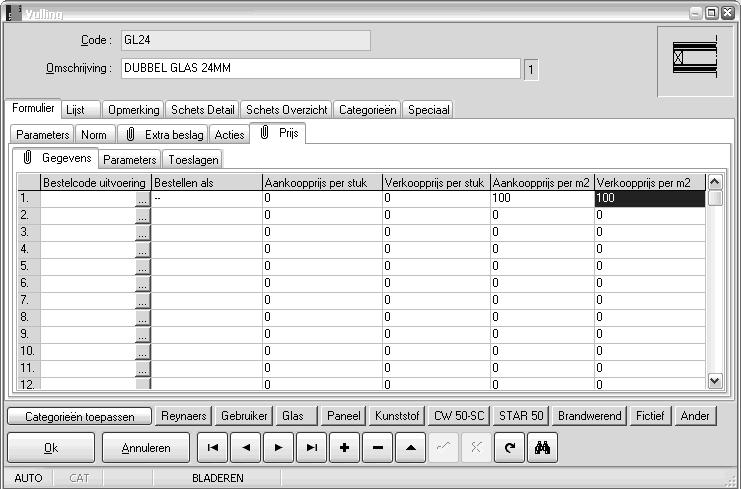The image size is (741, 489).
Task: Click Aankoopprijs per stuk column header
Action: (x=322, y=182)
